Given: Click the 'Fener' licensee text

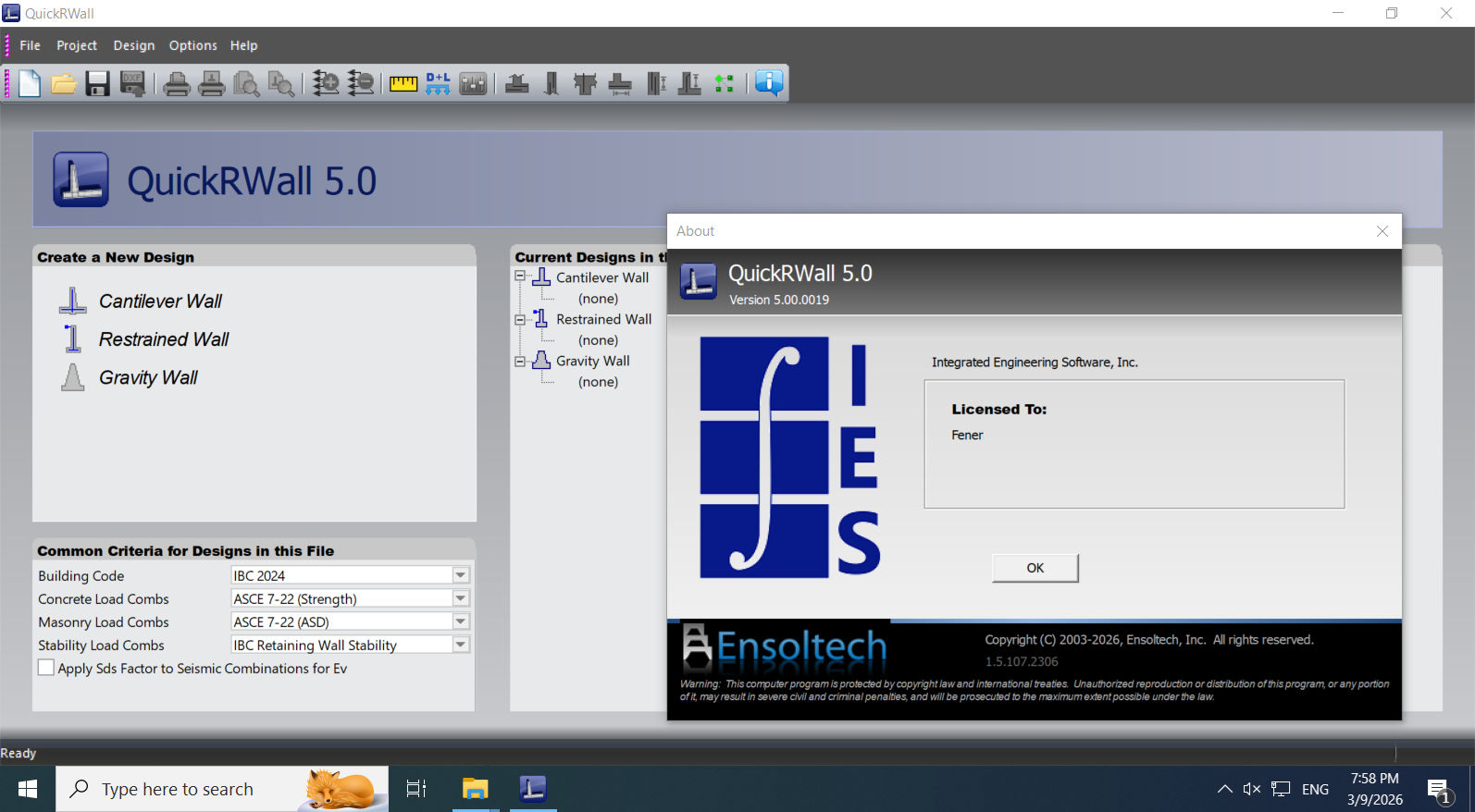Looking at the screenshot, I should pyautogui.click(x=967, y=435).
